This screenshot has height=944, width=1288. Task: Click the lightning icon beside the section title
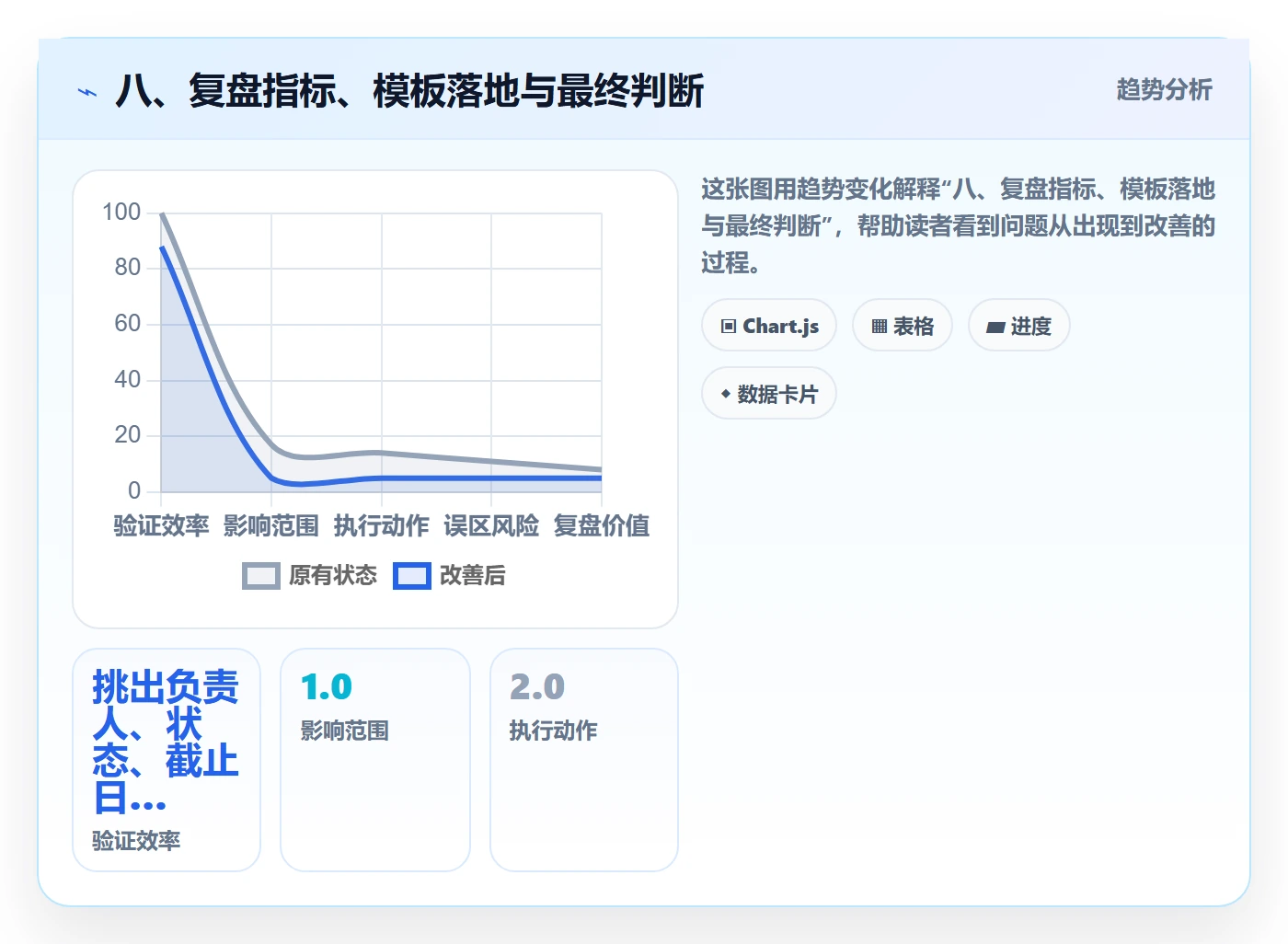[87, 92]
